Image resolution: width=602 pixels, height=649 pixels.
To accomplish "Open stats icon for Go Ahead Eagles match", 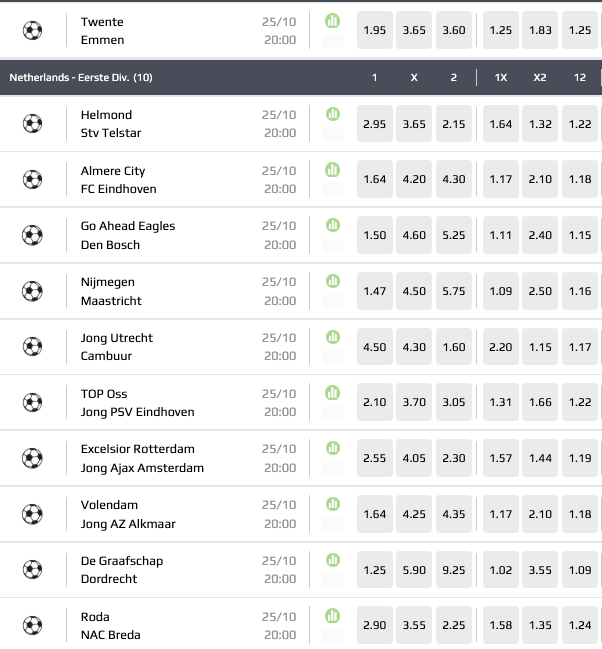I will click(333, 226).
